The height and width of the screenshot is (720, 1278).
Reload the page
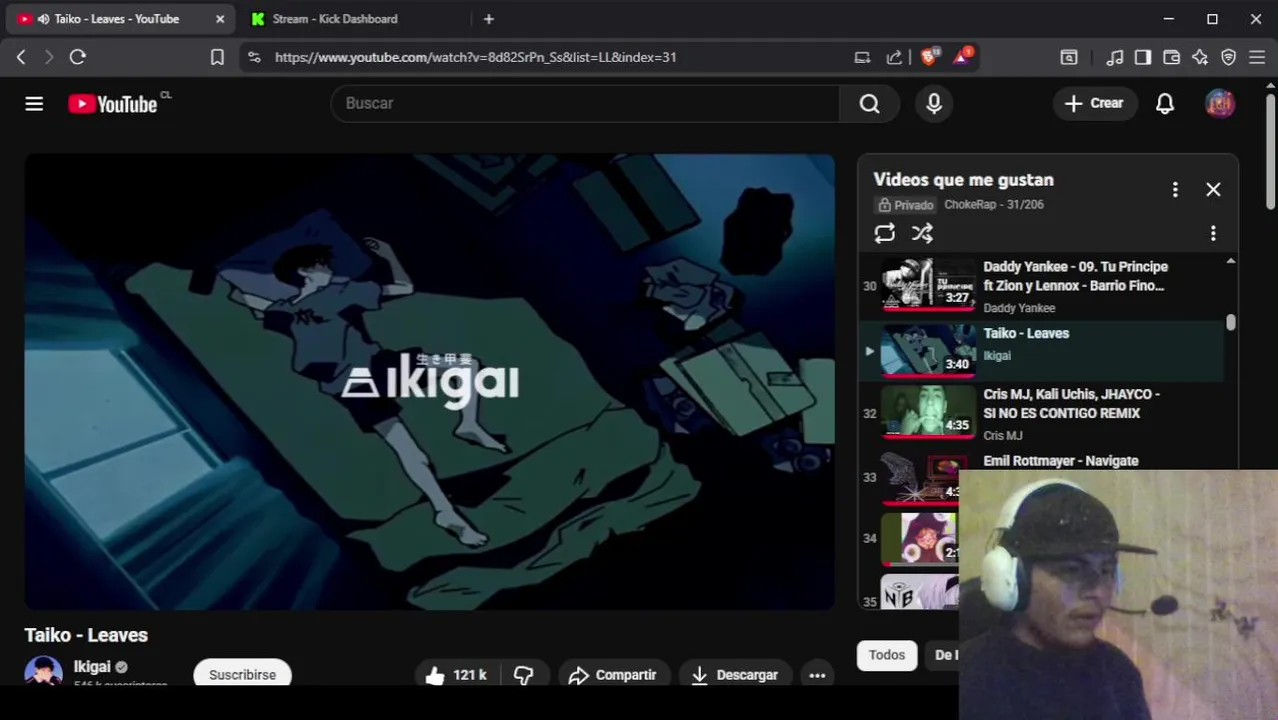77,57
